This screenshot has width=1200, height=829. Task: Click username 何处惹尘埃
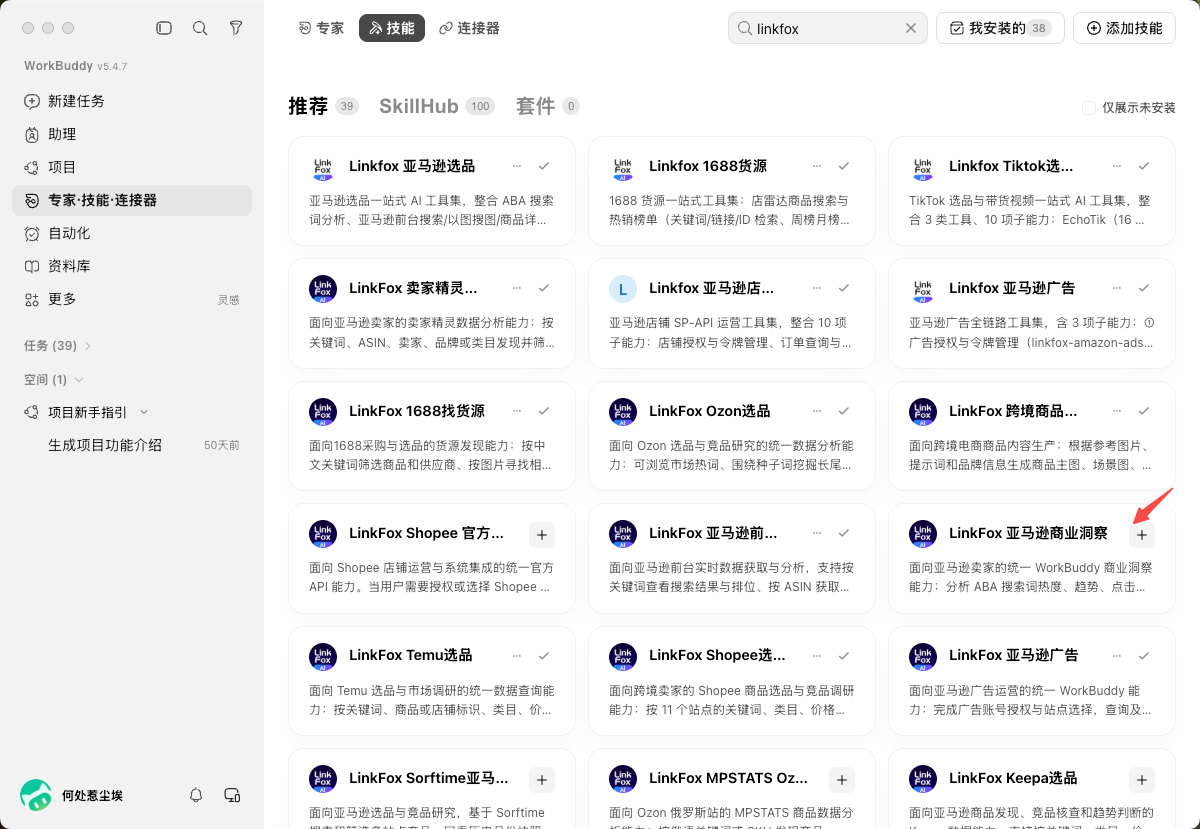92,796
